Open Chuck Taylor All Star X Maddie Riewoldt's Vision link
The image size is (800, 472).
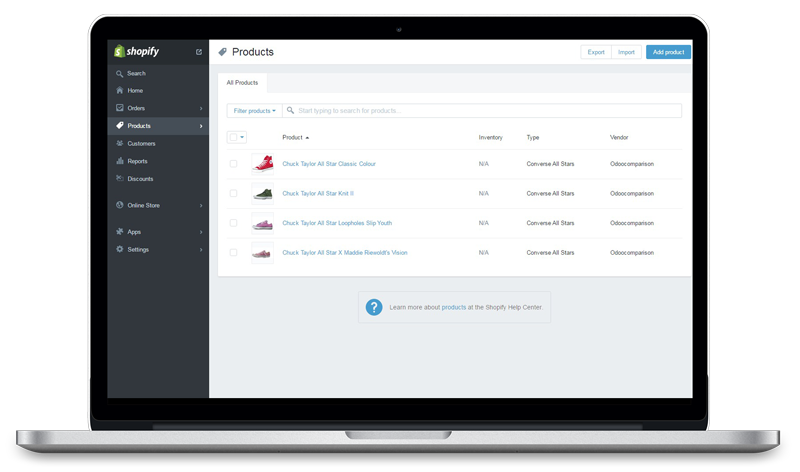pos(345,253)
